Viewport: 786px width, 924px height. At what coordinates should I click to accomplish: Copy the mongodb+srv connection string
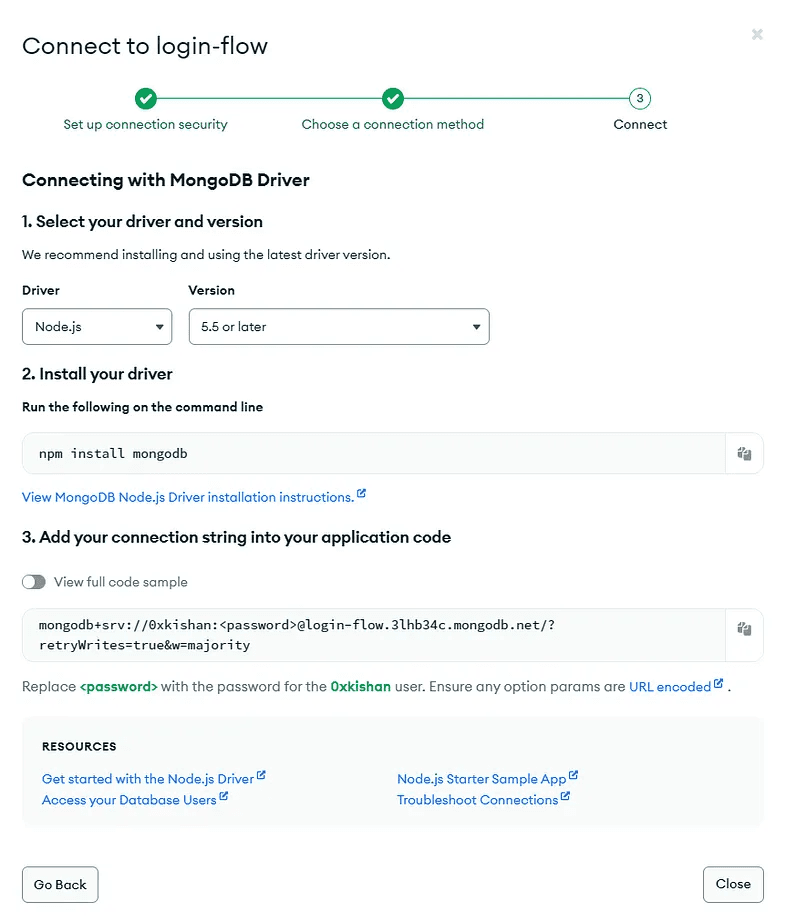pyautogui.click(x=744, y=629)
